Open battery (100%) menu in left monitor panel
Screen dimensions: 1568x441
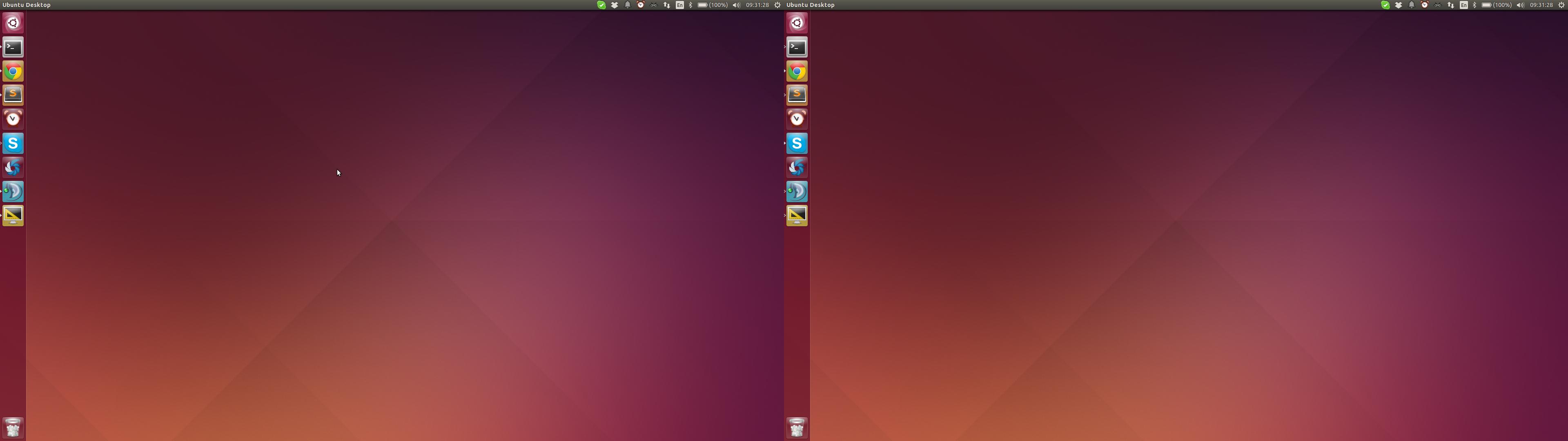(713, 5)
